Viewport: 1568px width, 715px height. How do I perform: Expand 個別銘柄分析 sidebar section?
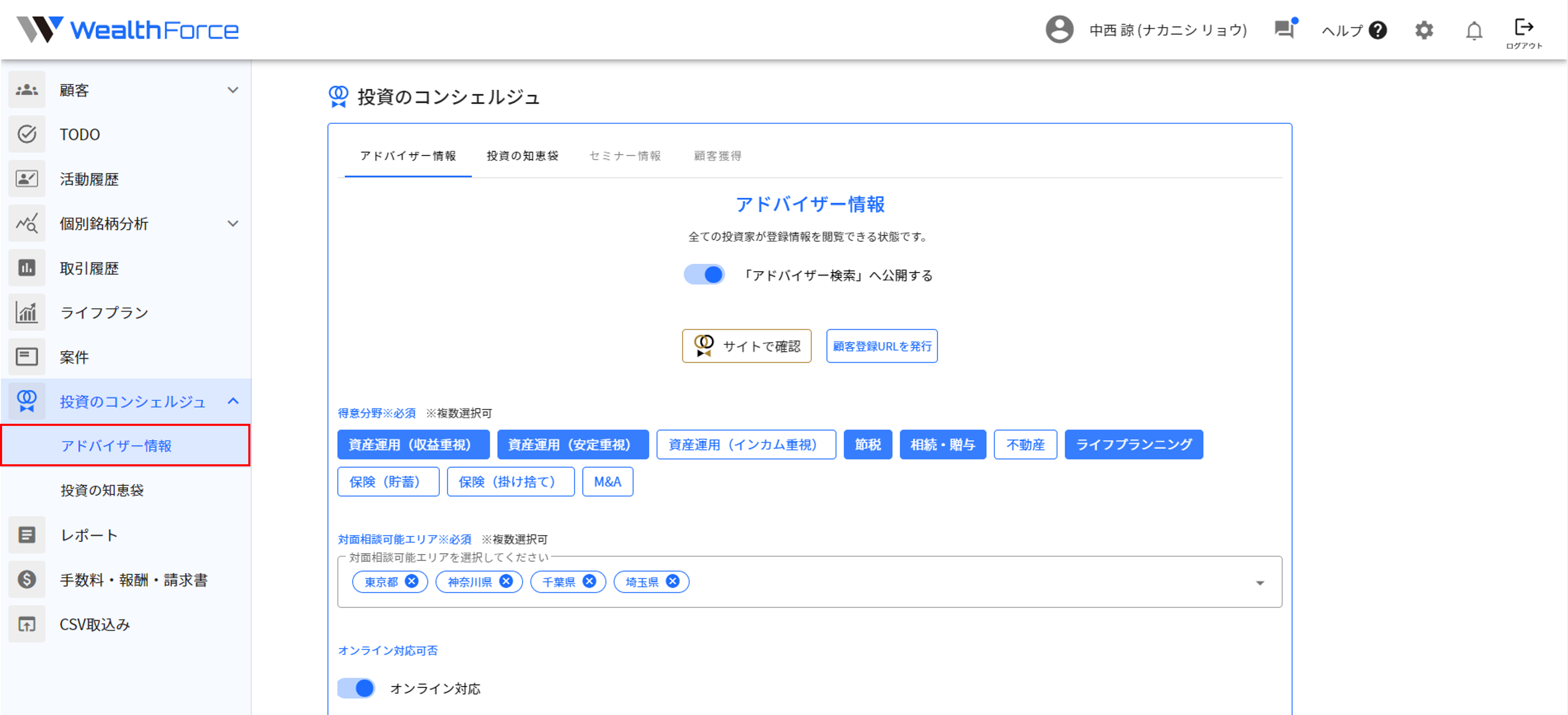232,223
